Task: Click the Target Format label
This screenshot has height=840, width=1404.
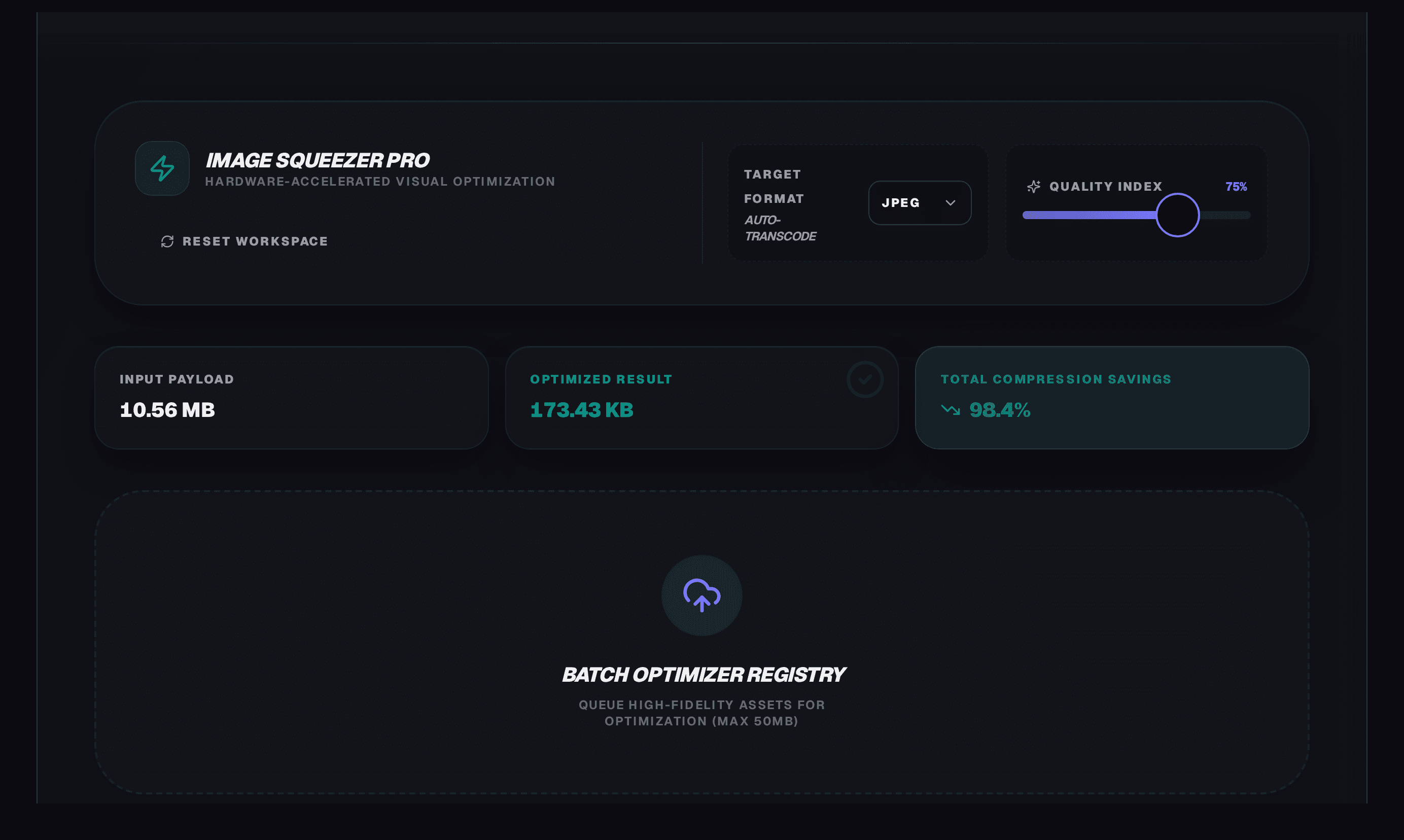Action: click(x=774, y=187)
